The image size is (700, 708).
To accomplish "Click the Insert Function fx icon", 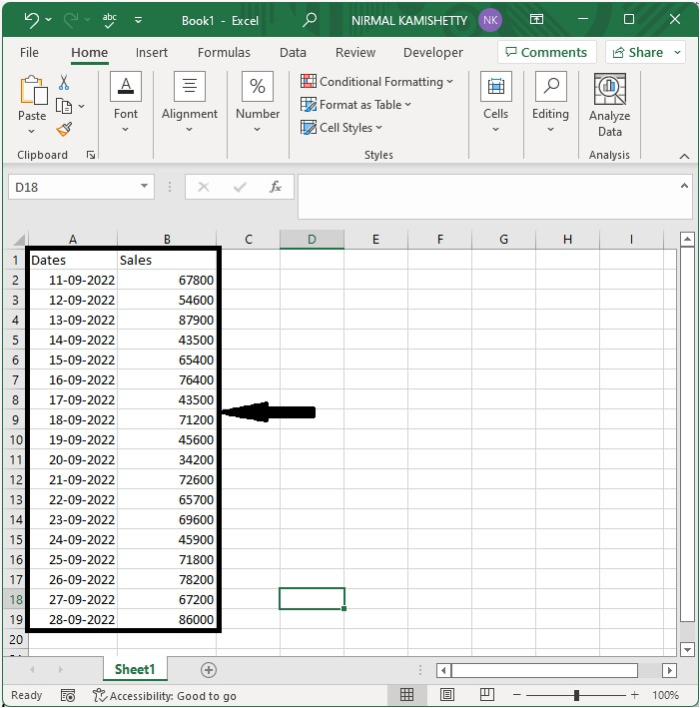I will tap(275, 187).
